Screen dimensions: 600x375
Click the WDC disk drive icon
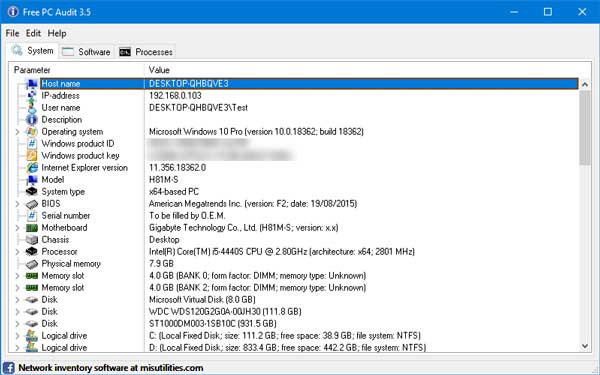coord(32,311)
